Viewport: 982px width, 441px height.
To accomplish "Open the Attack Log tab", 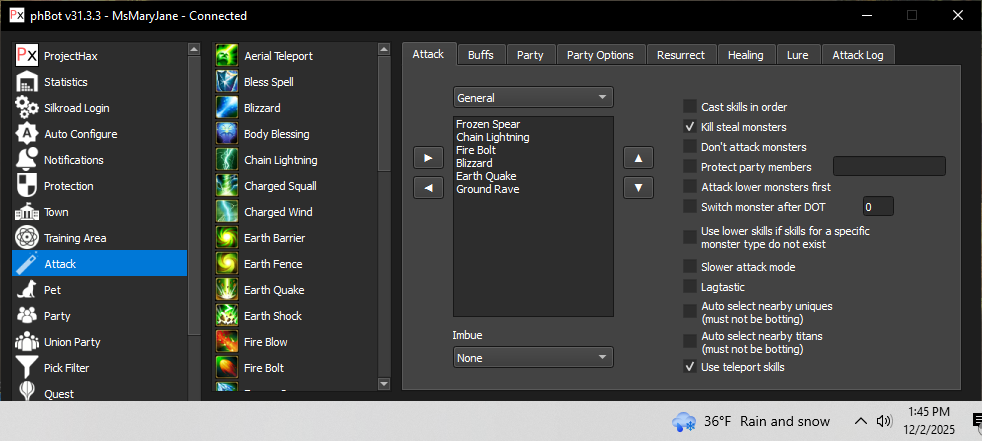I will point(857,55).
